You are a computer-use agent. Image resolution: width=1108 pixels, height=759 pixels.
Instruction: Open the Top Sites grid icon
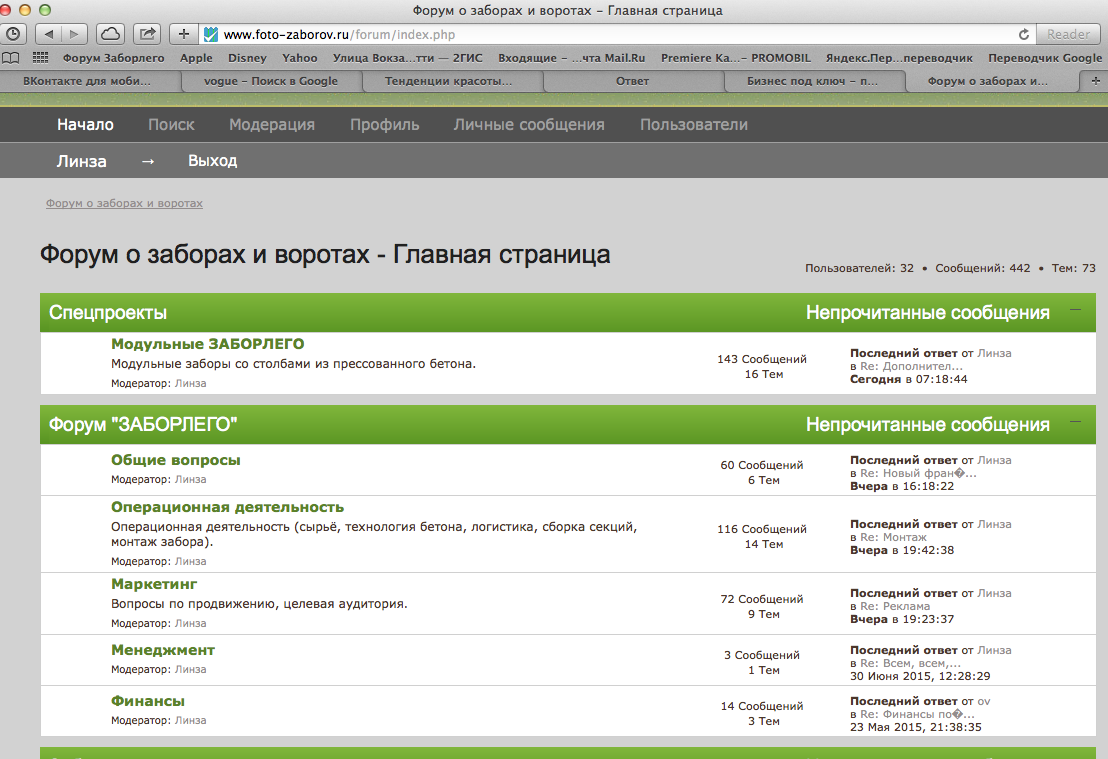(40, 58)
